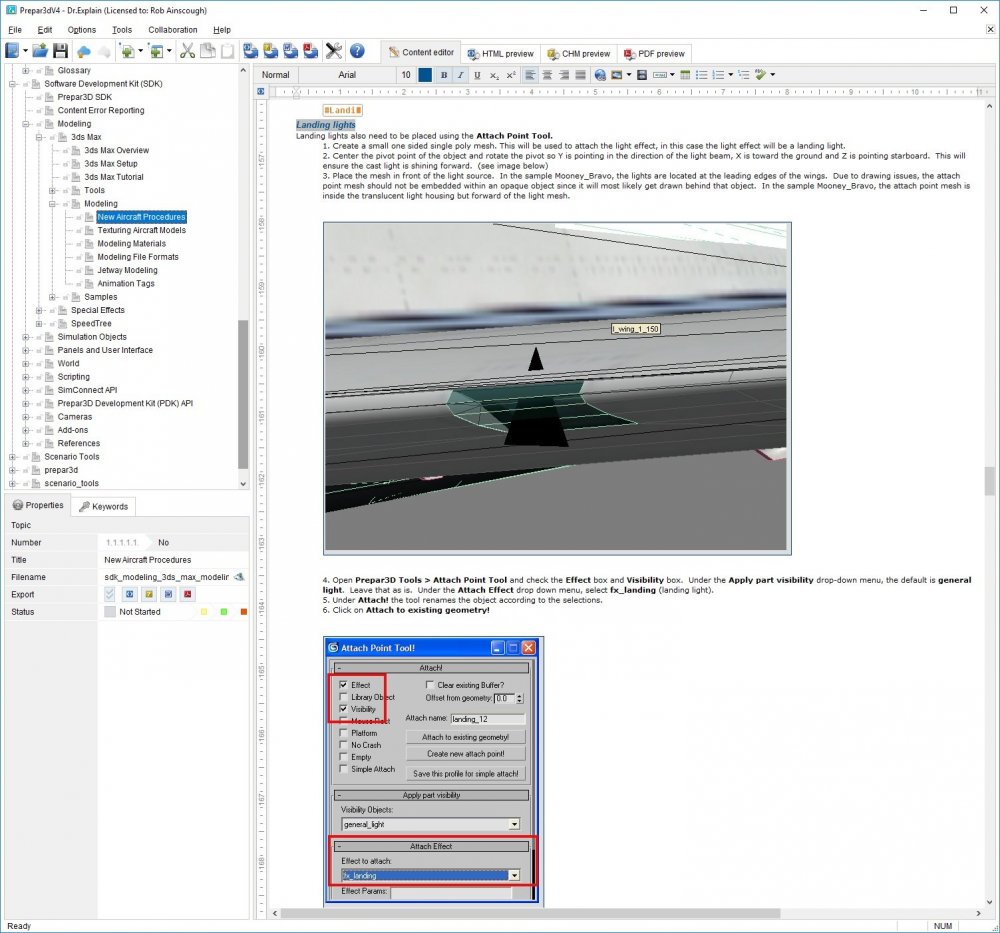Export to RTF via main toolbar icon

click(291, 51)
